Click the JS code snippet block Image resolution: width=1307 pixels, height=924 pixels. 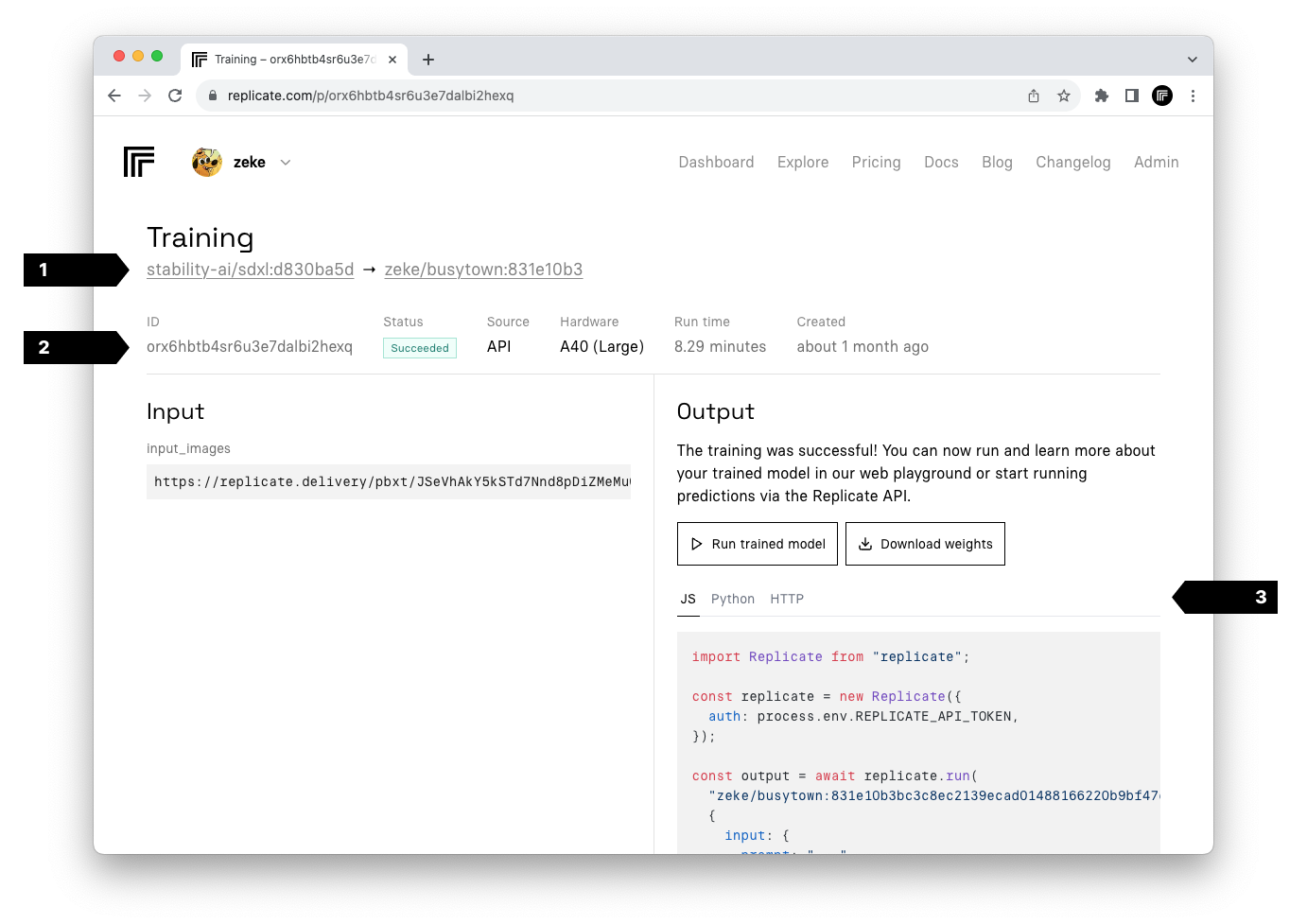(918, 743)
